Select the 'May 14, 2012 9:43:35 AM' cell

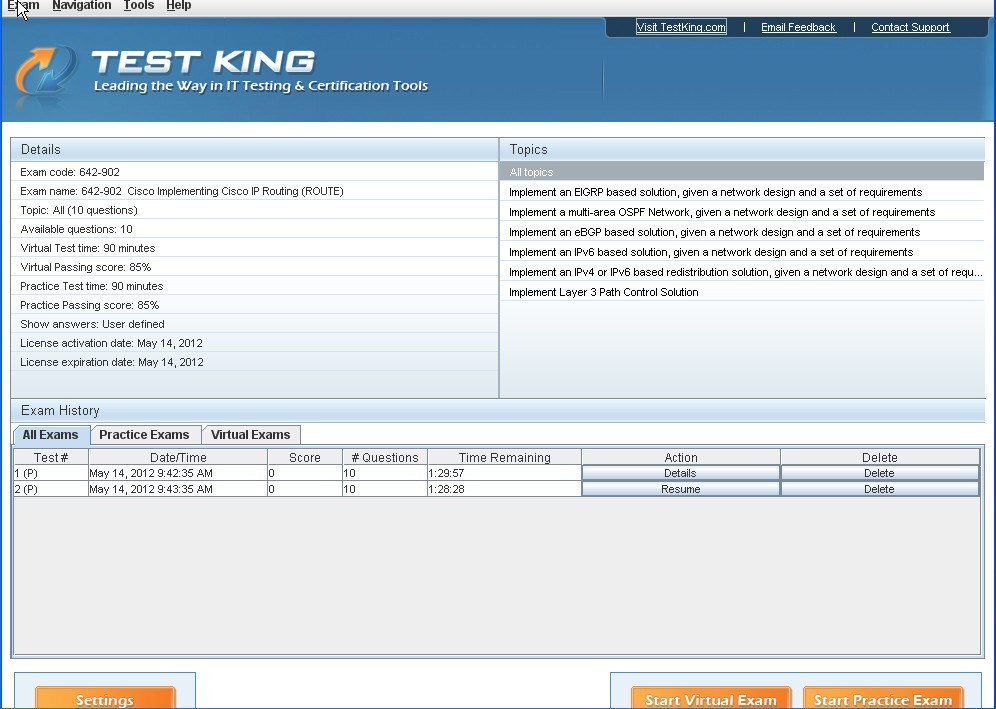pyautogui.click(x=178, y=489)
